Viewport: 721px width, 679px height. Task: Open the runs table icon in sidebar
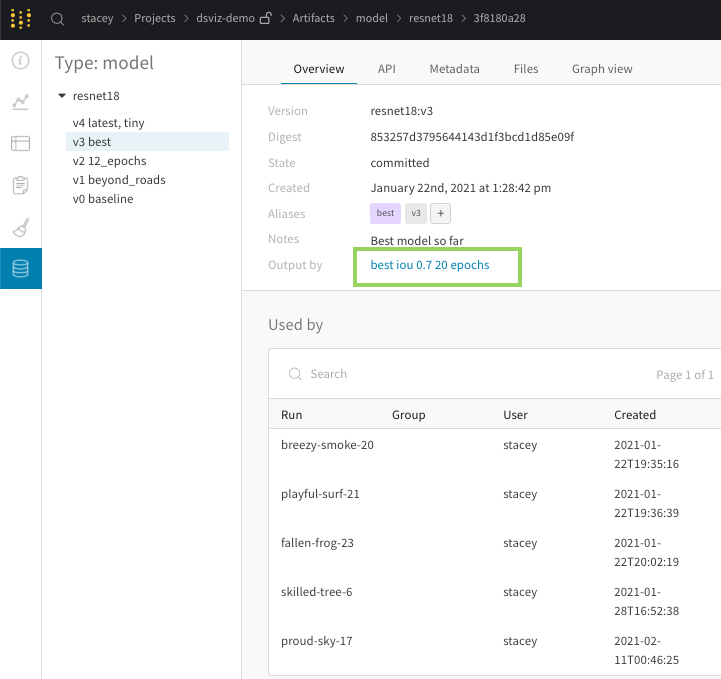point(21,143)
